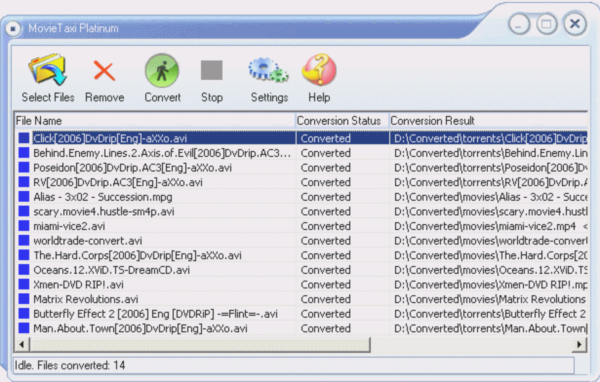The width and height of the screenshot is (600, 382).
Task: Select scary.movie4.hustle-sm4p.avi
Action: pyautogui.click(x=104, y=211)
